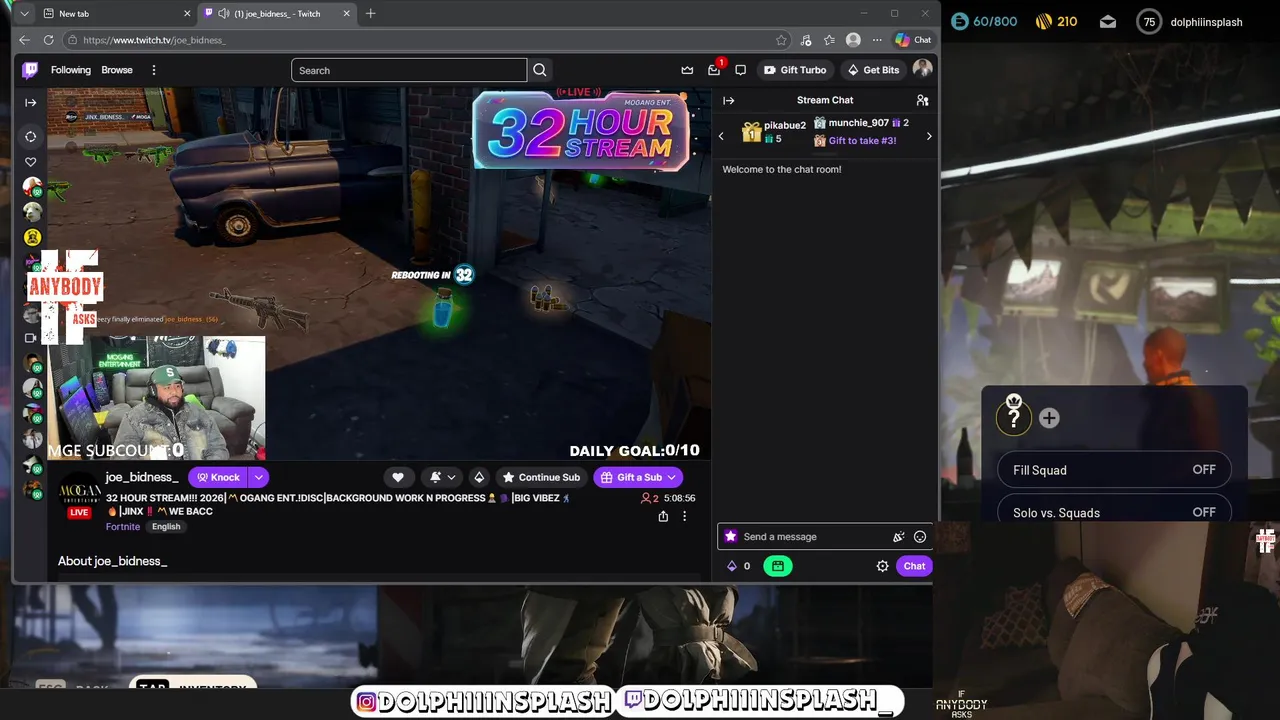Click munchie_907 in gift leaderboard

pyautogui.click(x=858, y=123)
